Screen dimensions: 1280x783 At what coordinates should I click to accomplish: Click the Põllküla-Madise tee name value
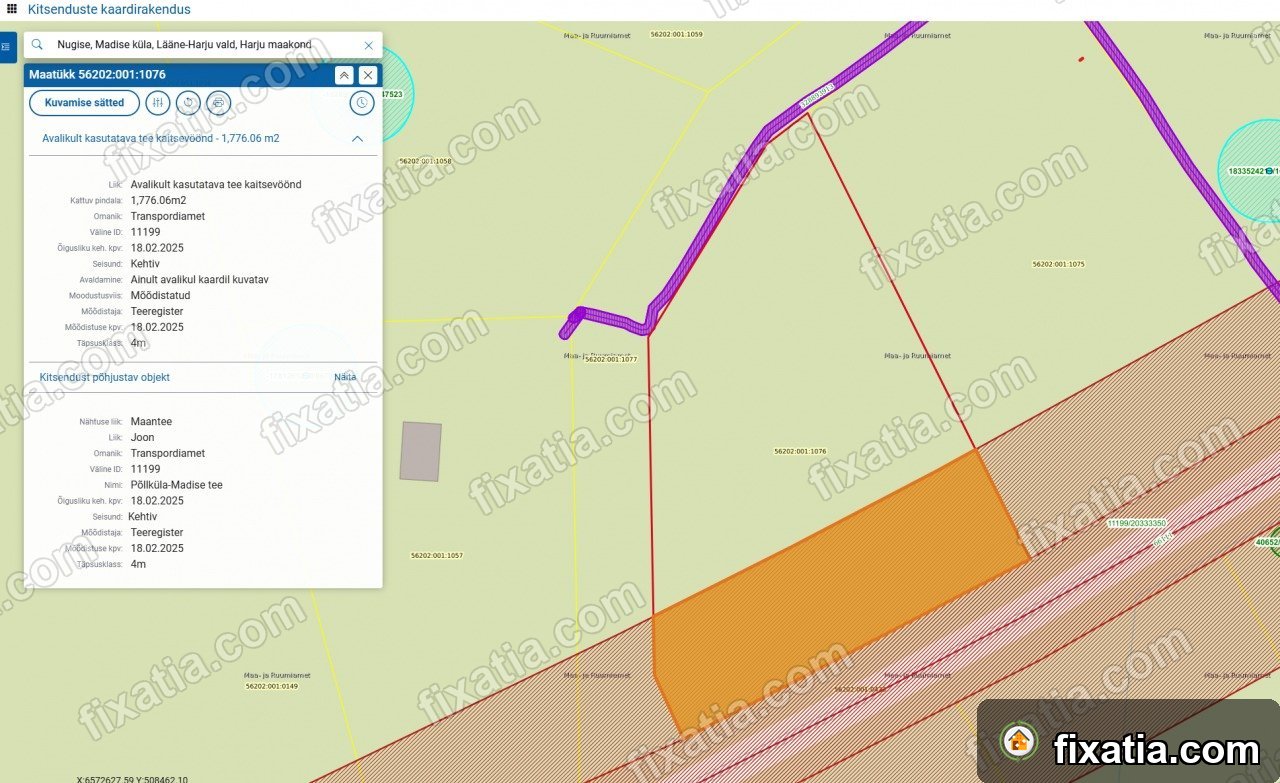[176, 485]
